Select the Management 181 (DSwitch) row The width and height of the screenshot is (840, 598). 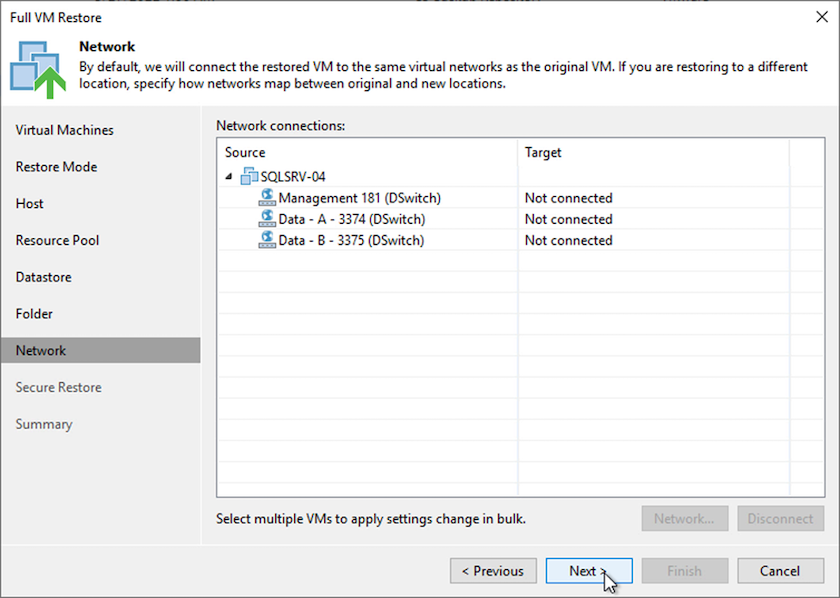coord(360,198)
